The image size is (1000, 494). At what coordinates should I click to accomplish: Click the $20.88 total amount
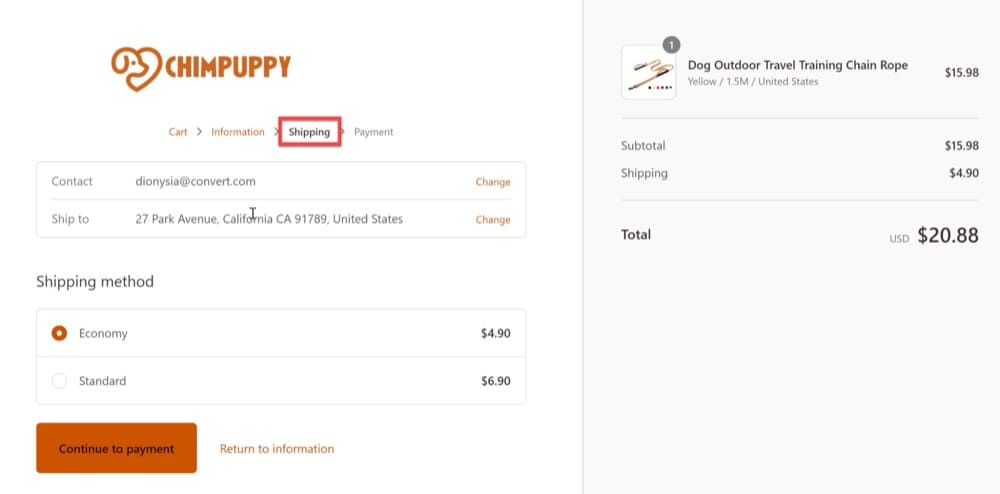(947, 236)
